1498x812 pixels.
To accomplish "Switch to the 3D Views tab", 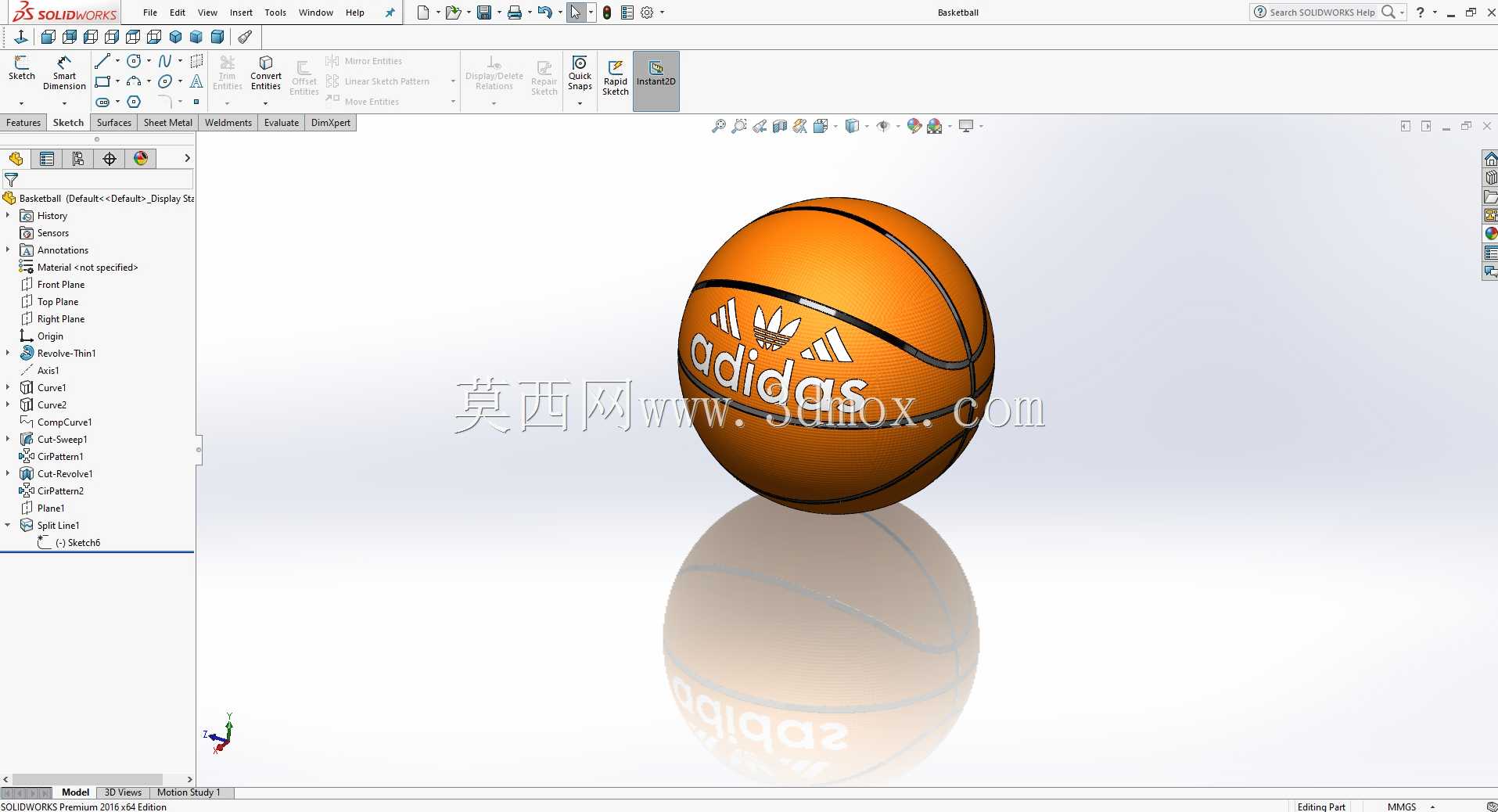I will pos(123,792).
